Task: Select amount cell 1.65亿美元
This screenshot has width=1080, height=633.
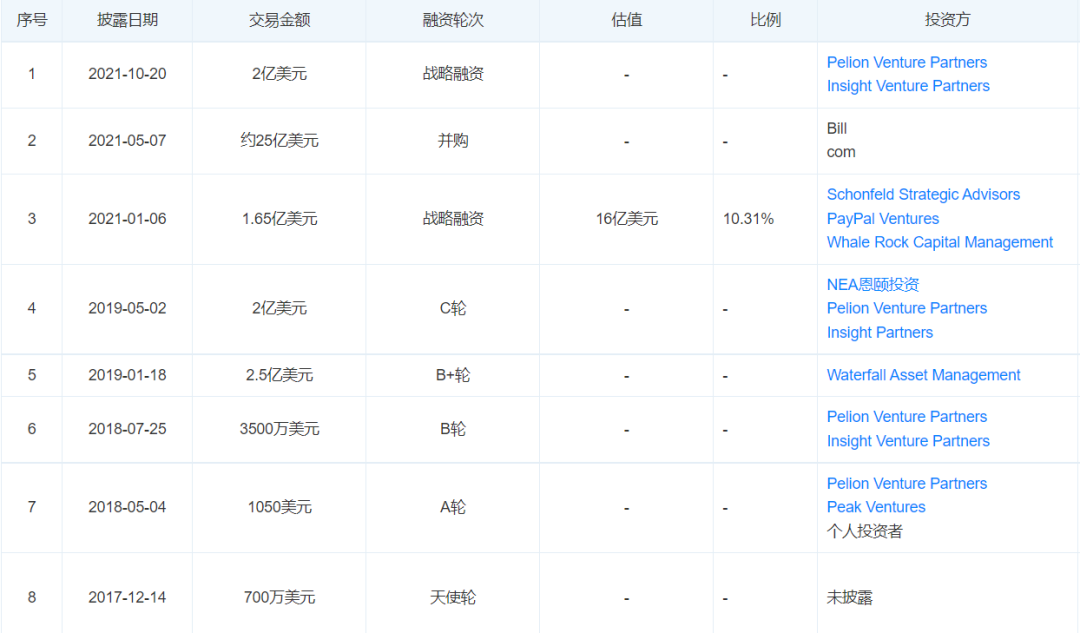Action: [279, 219]
